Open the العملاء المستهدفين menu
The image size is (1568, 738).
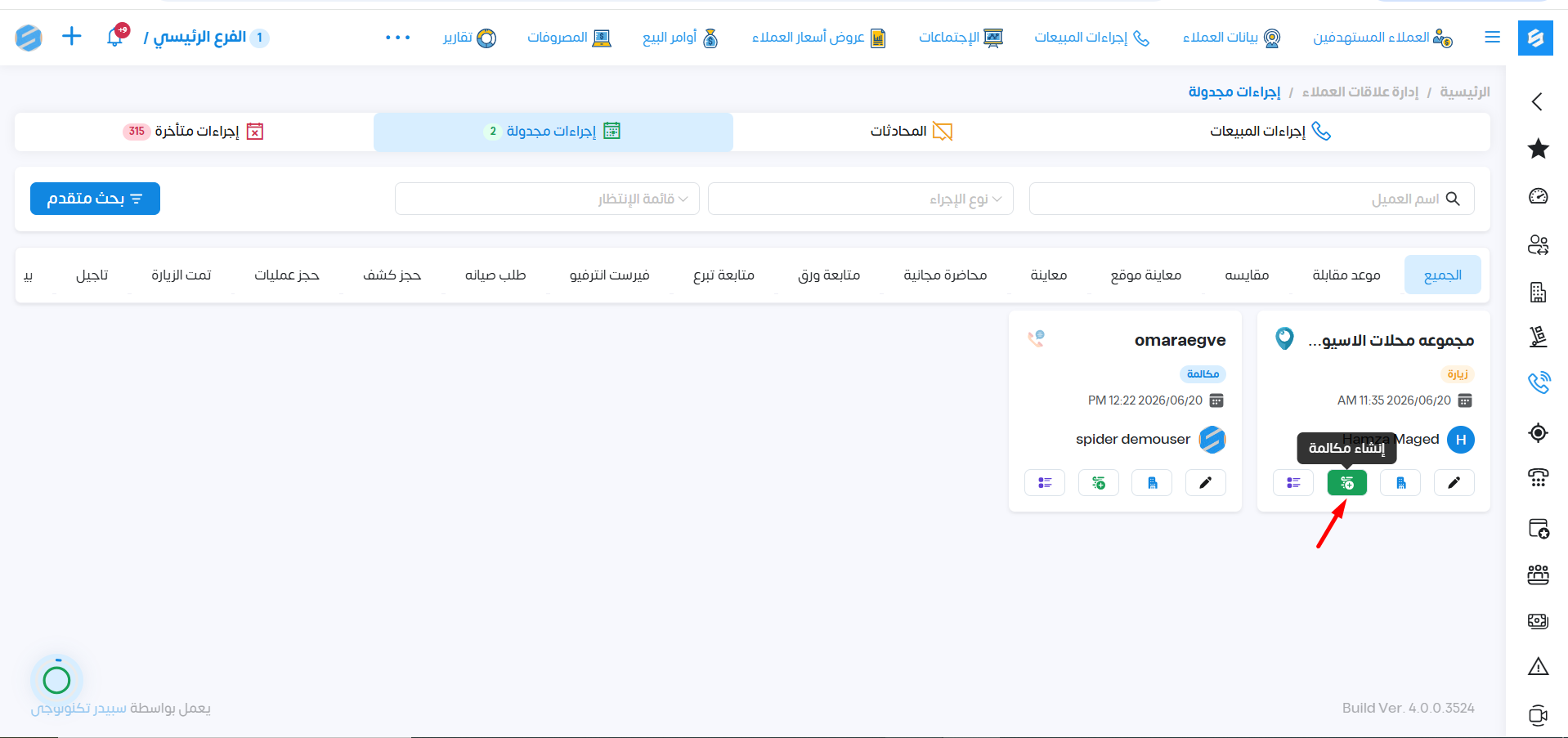point(1383,38)
